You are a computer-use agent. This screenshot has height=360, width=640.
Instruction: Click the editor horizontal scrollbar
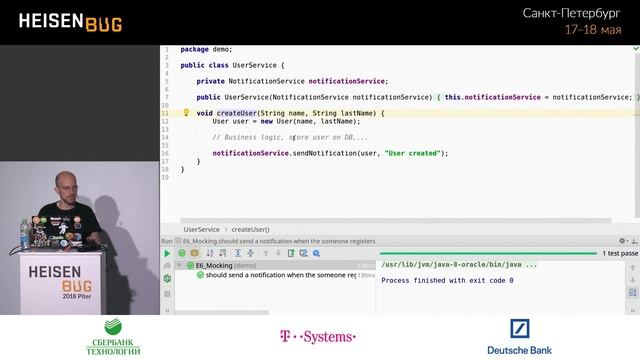(x=396, y=220)
